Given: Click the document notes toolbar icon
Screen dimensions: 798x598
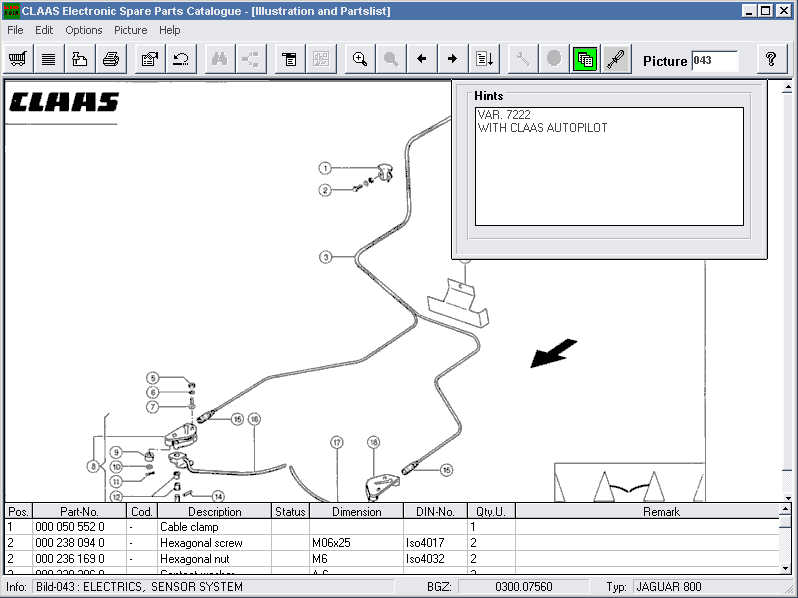Looking at the screenshot, I should [x=290, y=59].
